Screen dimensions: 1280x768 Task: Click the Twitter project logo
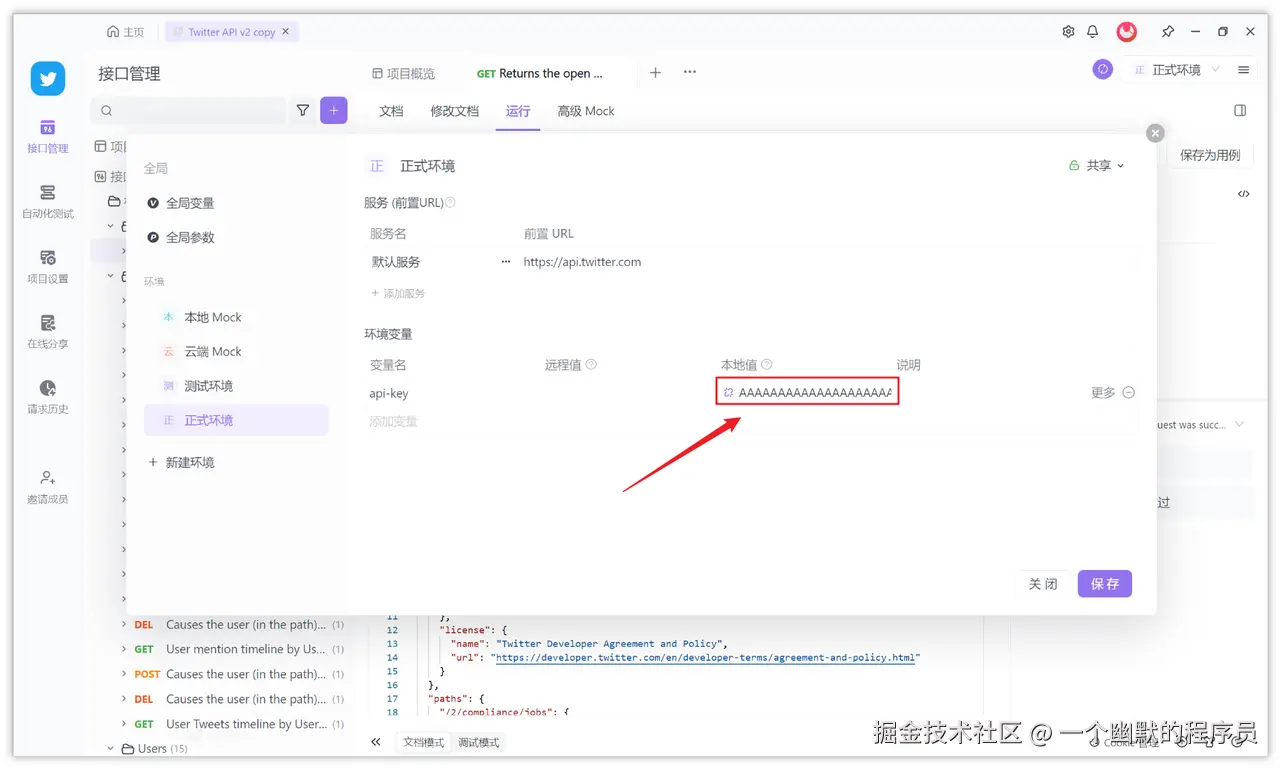47,78
